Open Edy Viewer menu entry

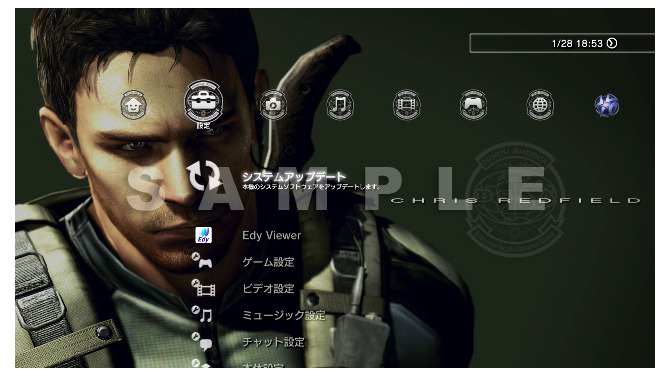[x=271, y=236]
